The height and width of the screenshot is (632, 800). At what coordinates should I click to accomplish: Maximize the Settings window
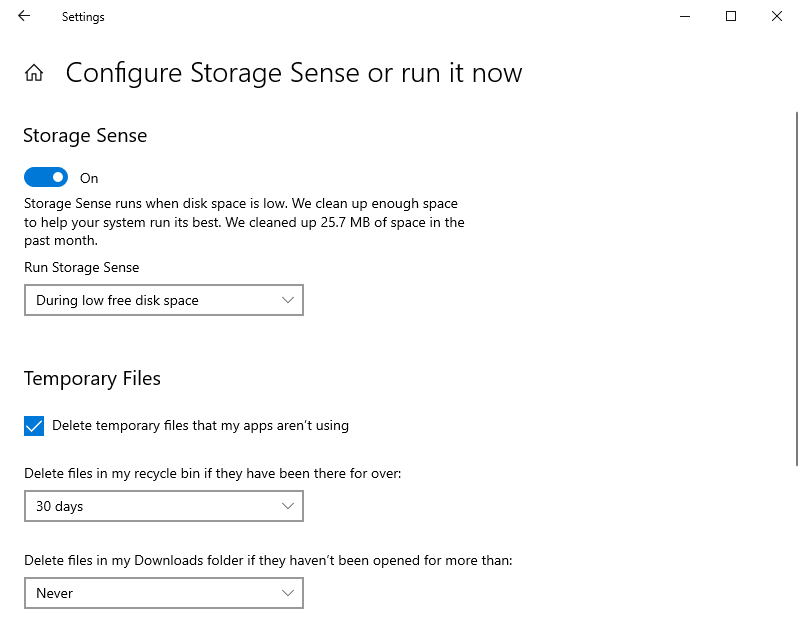tap(731, 16)
